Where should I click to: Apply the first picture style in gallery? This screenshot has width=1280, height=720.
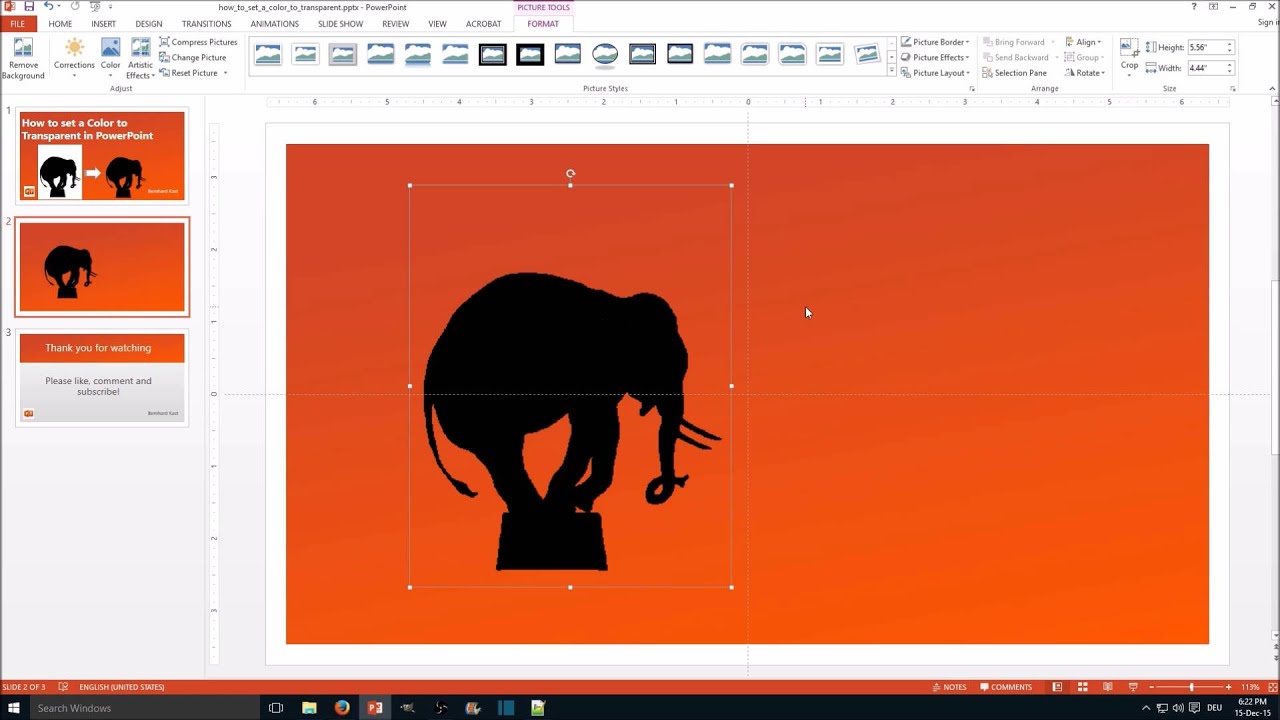[x=268, y=54]
